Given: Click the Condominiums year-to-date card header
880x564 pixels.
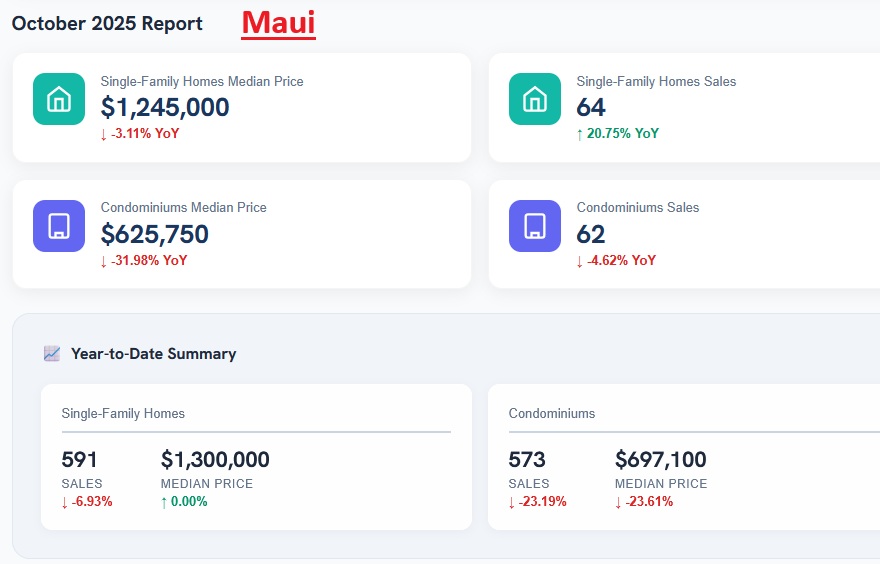Looking at the screenshot, I should point(551,413).
